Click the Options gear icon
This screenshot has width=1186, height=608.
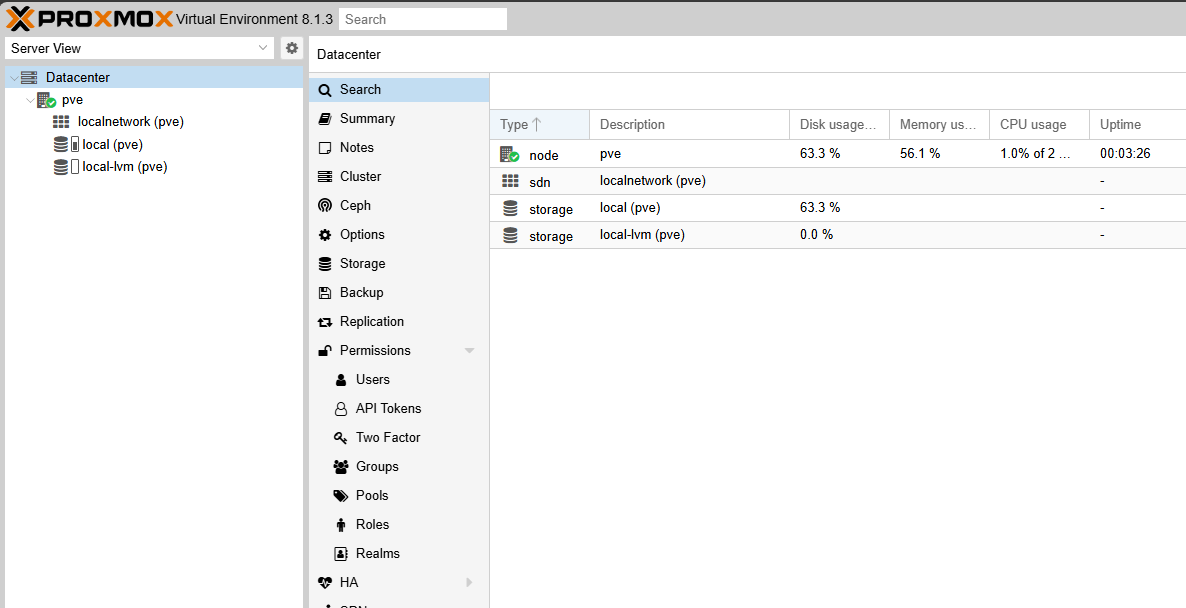click(325, 234)
